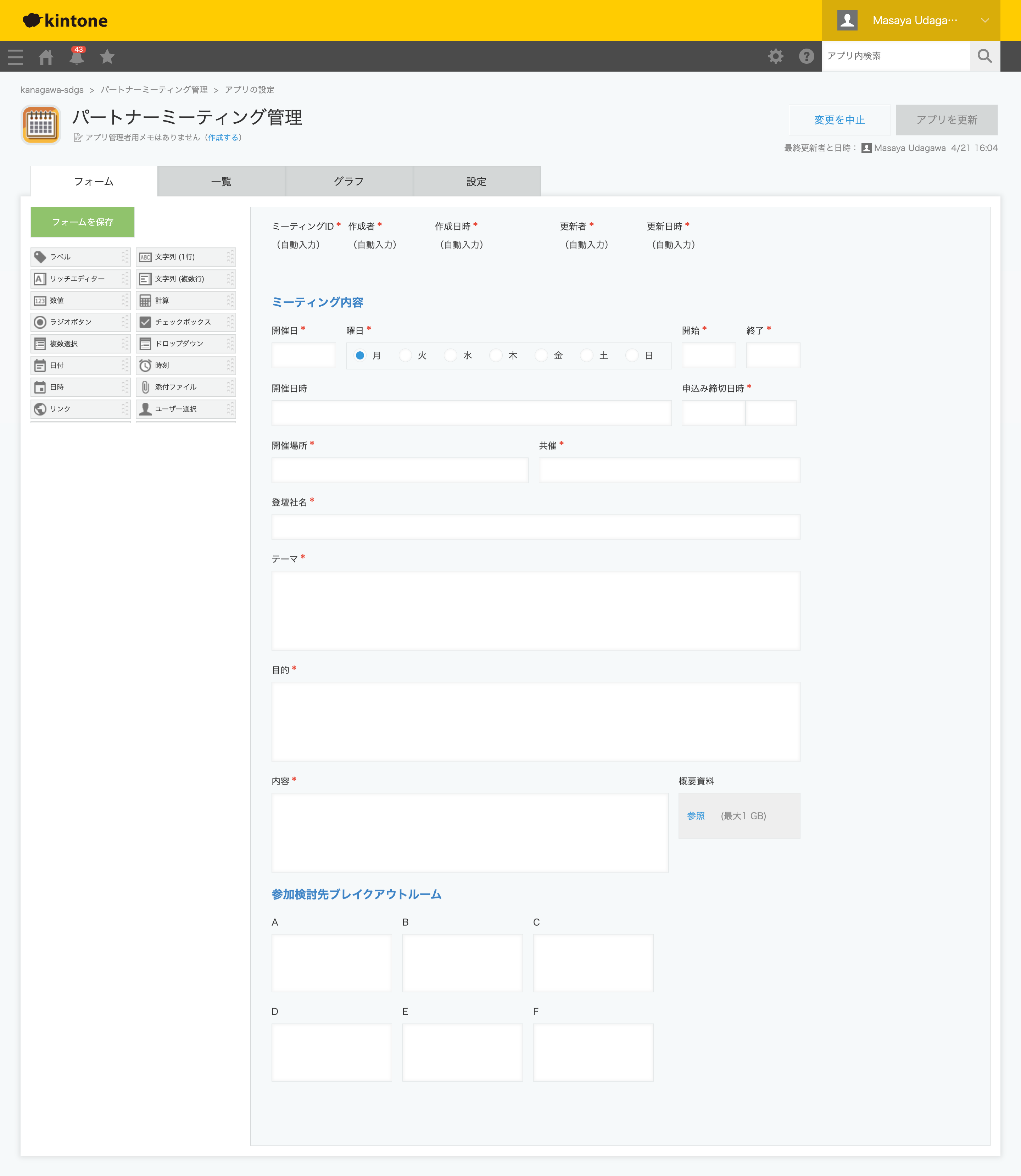Switch to the グラフ tab
Screen dimensions: 1021x1176
[349, 181]
